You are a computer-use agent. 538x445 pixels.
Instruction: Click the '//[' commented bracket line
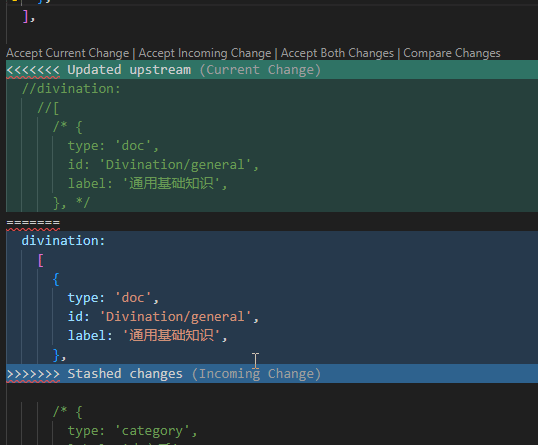48,108
